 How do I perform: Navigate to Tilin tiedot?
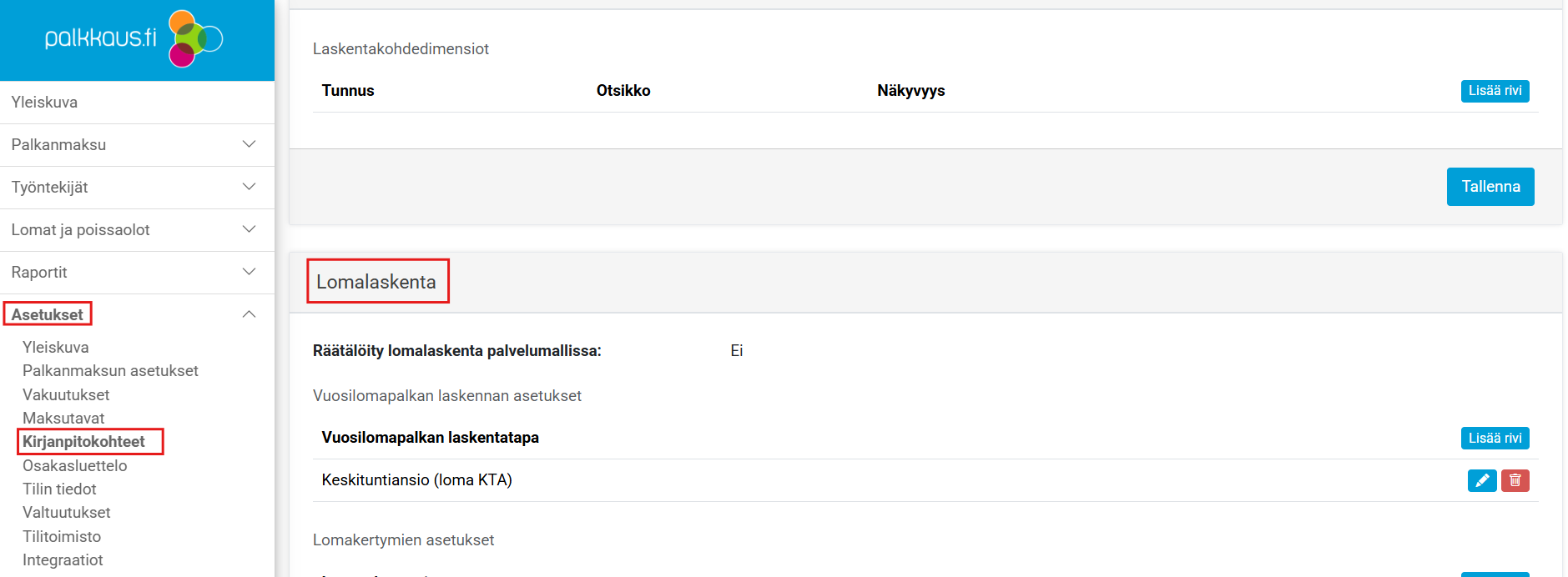pos(59,489)
